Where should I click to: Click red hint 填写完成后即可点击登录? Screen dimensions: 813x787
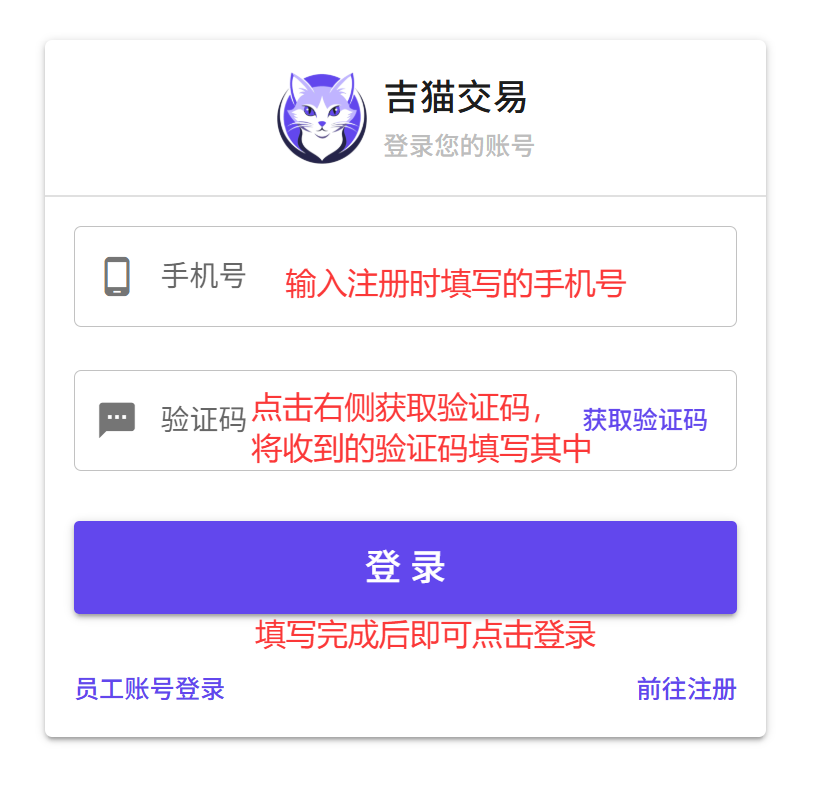click(425, 635)
